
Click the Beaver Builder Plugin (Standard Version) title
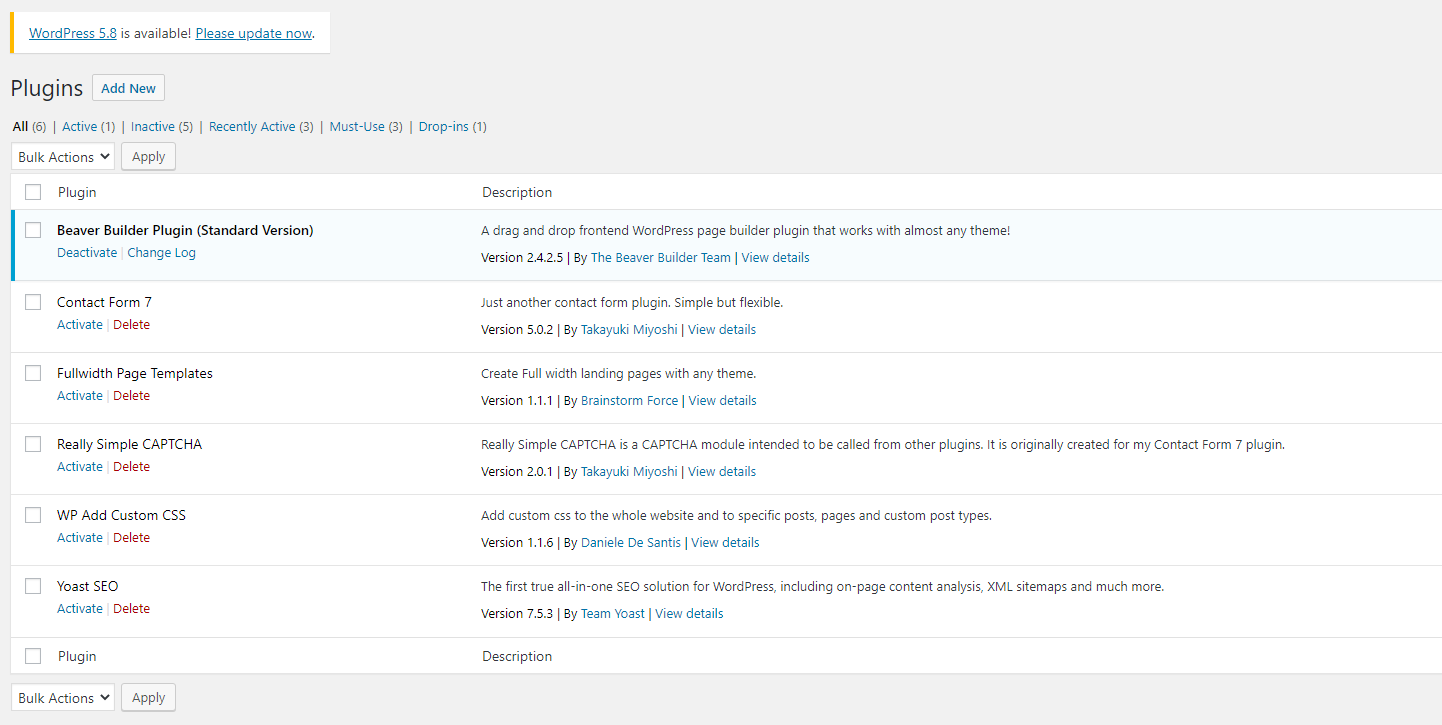click(x=185, y=230)
